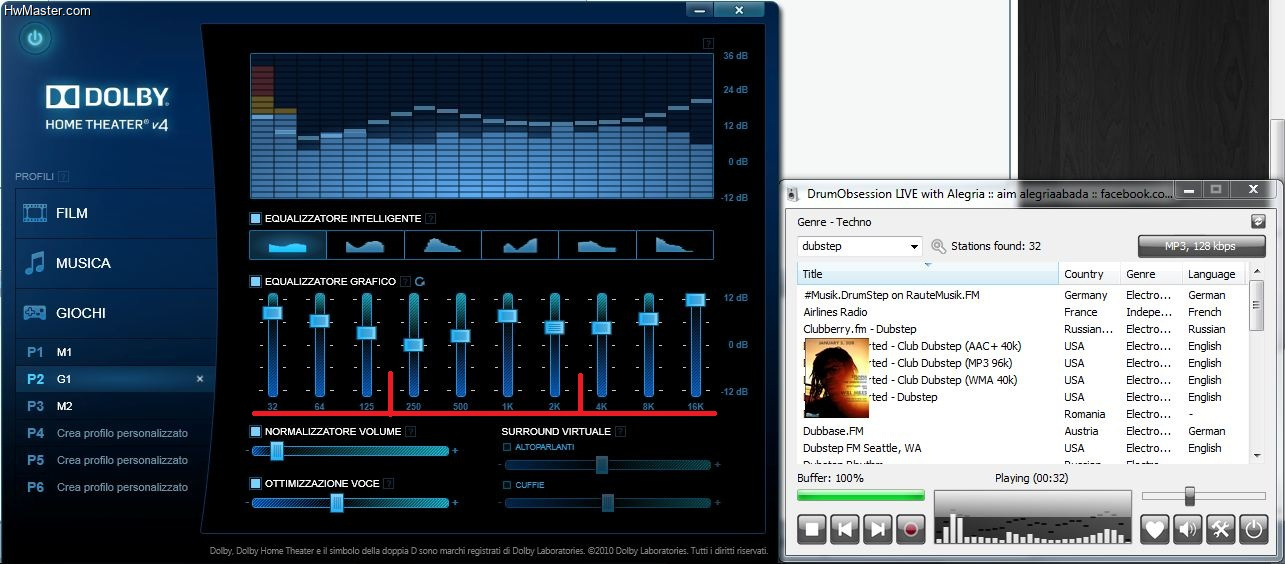This screenshot has width=1285, height=564.
Task: Add station to favorites heart icon
Action: pyautogui.click(x=1155, y=529)
